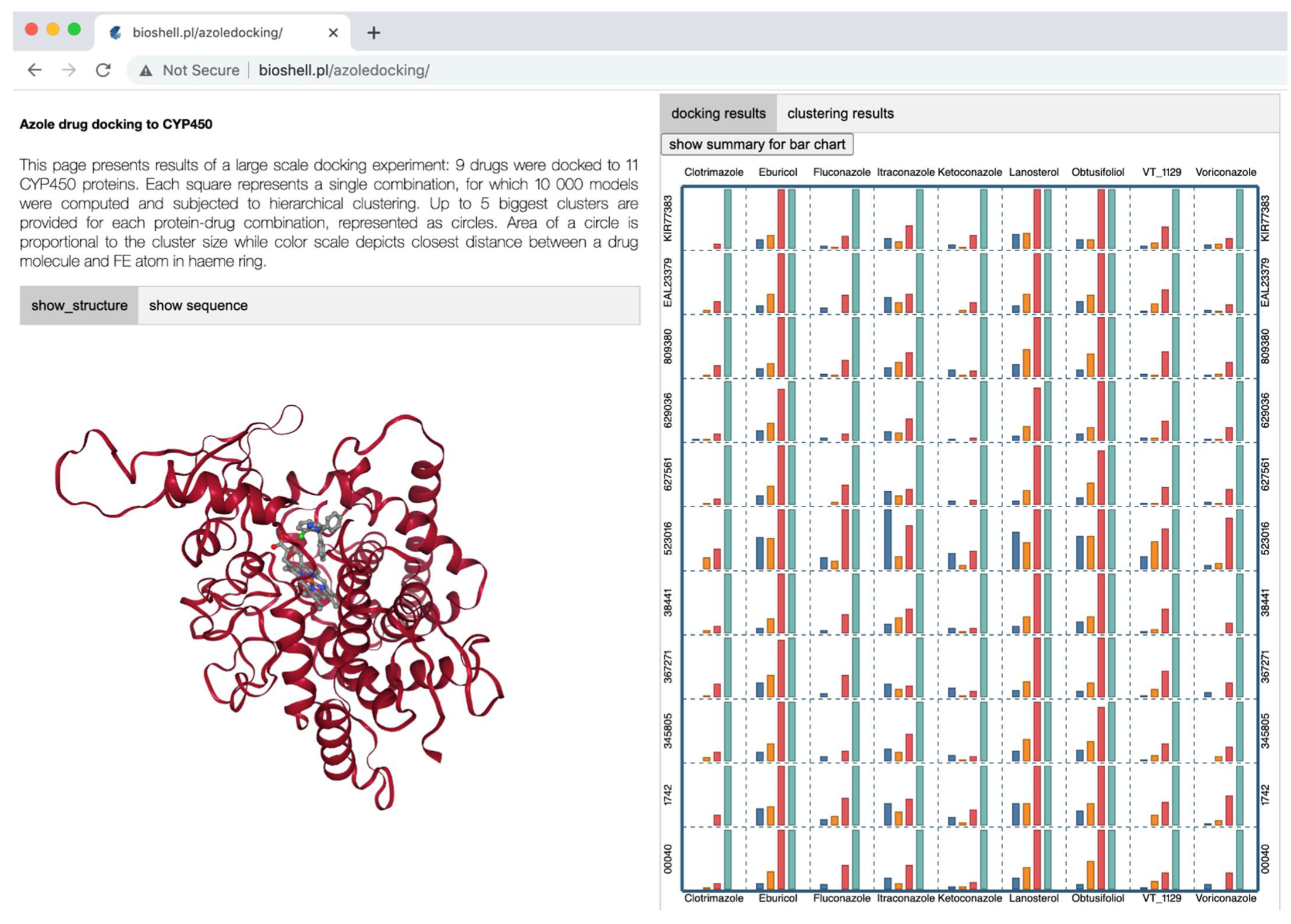The height and width of the screenshot is (924, 1291).
Task: Click the address bar URL field
Action: (343, 70)
